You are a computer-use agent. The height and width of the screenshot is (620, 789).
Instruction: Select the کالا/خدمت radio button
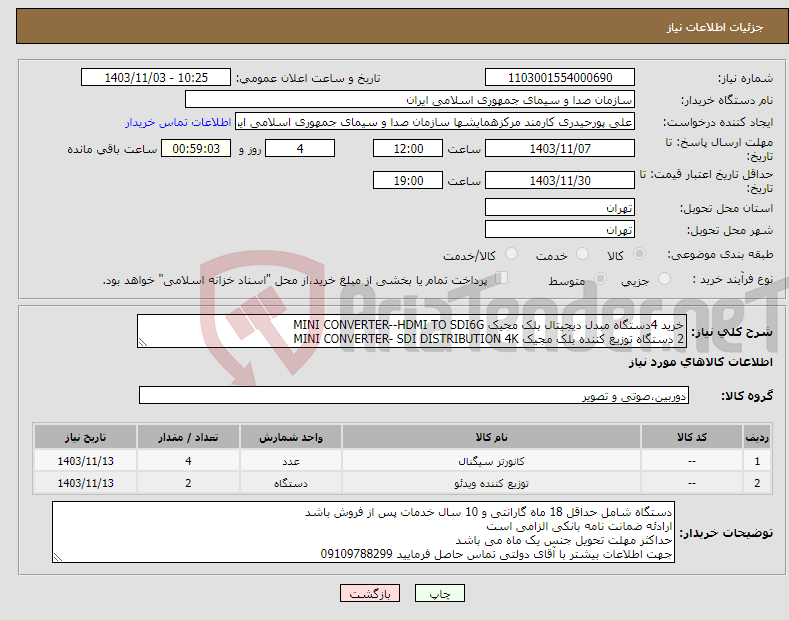coord(511,254)
